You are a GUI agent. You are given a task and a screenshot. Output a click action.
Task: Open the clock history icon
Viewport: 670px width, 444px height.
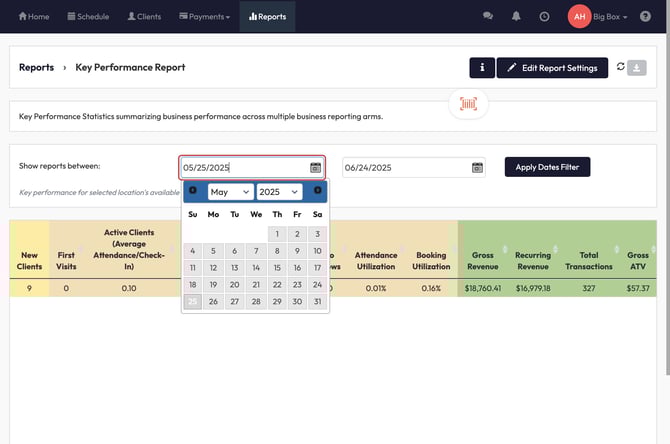[544, 17]
